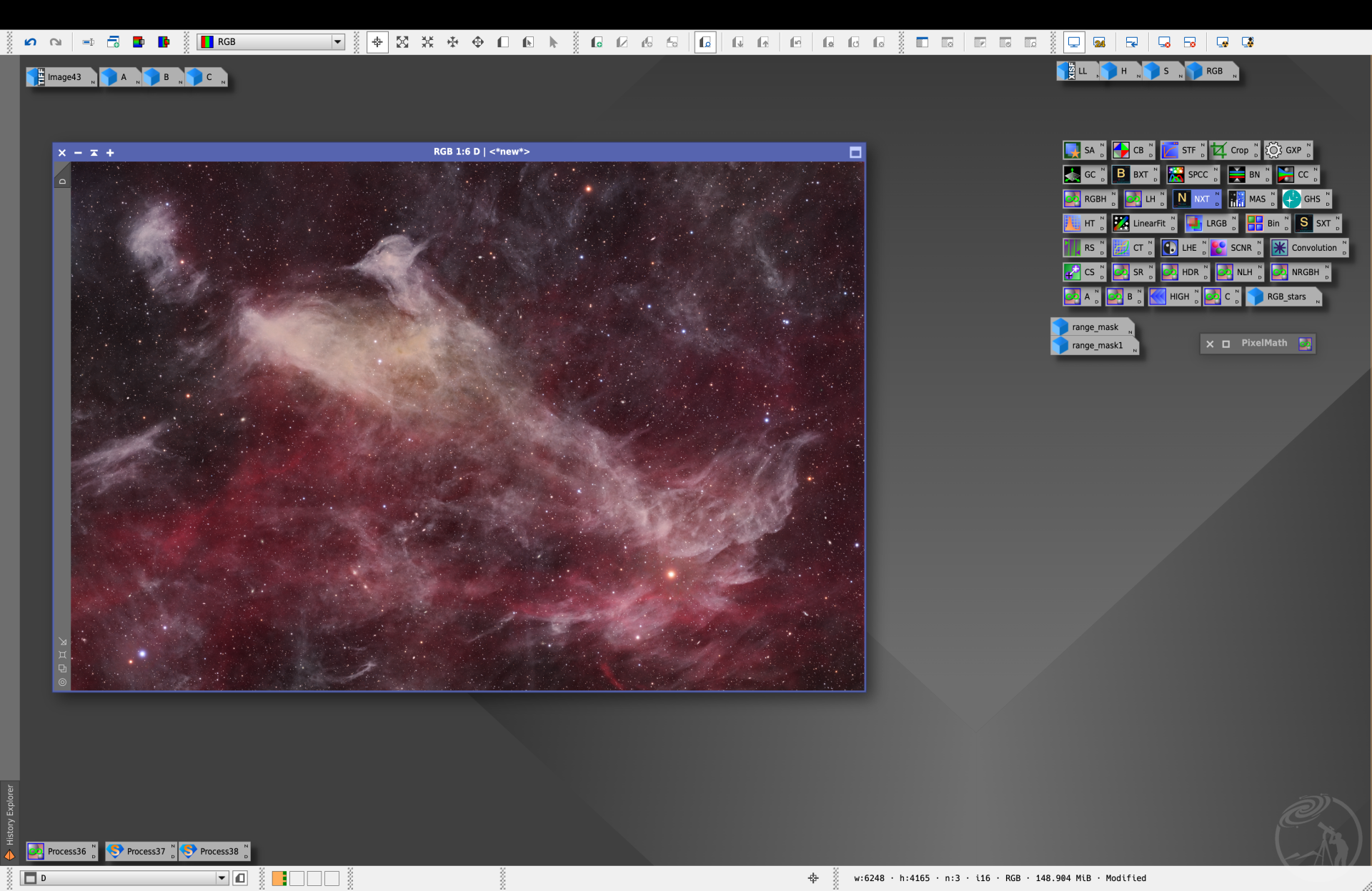Image resolution: width=1372 pixels, height=891 pixels.
Task: Select the RS process icon
Action: click(x=1083, y=247)
